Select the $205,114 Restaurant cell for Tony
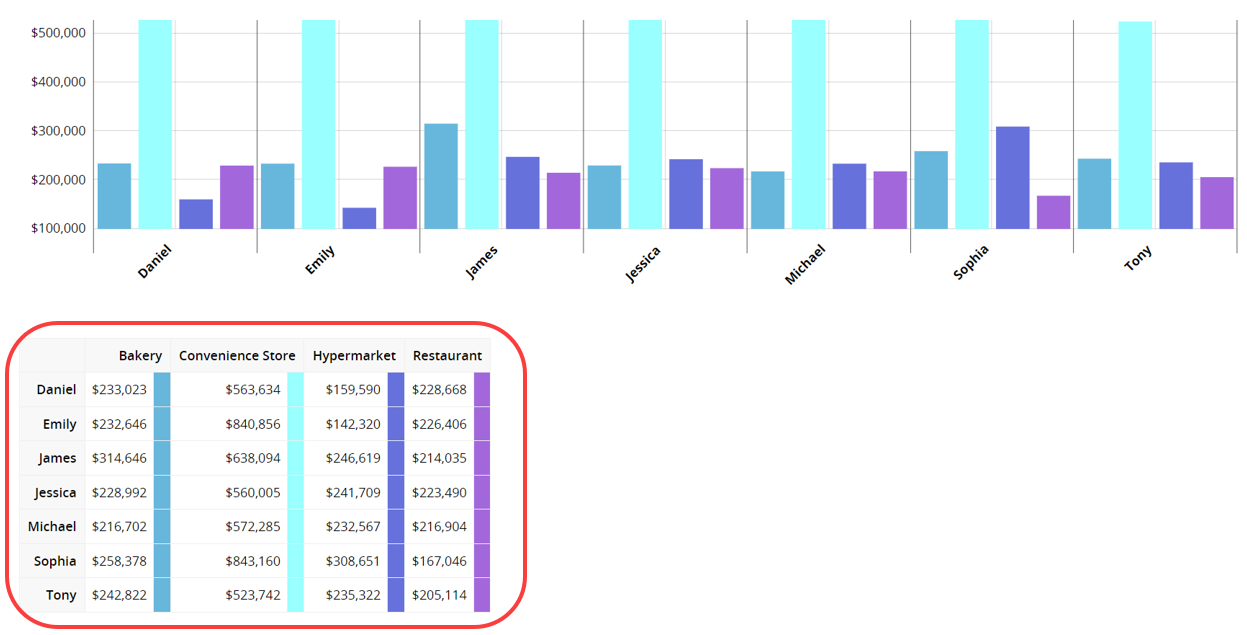The height and width of the screenshot is (635, 1247). [x=439, y=595]
